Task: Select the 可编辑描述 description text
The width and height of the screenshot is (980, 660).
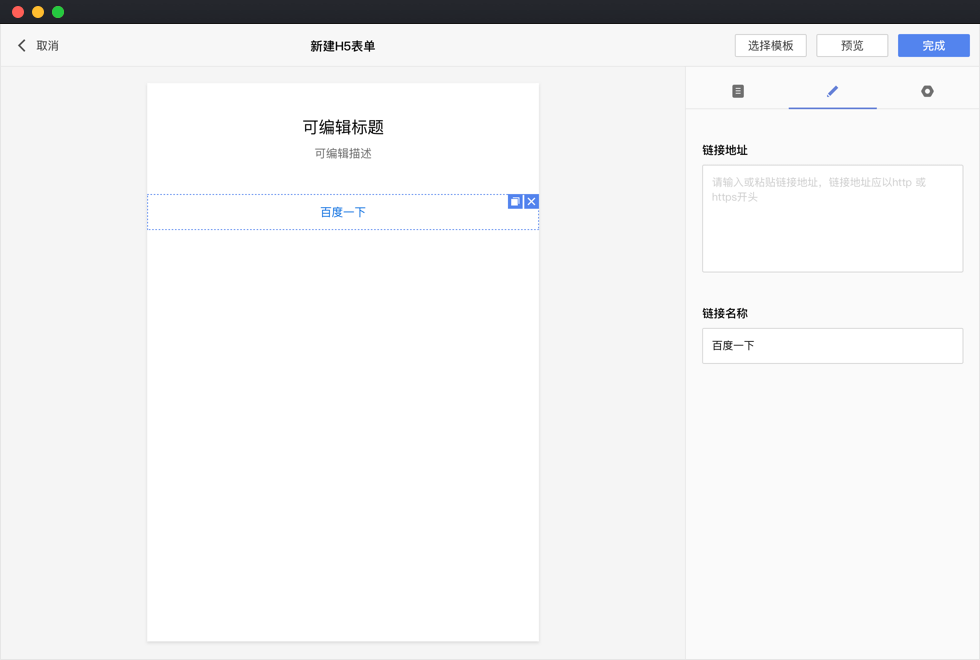Action: [x=343, y=154]
